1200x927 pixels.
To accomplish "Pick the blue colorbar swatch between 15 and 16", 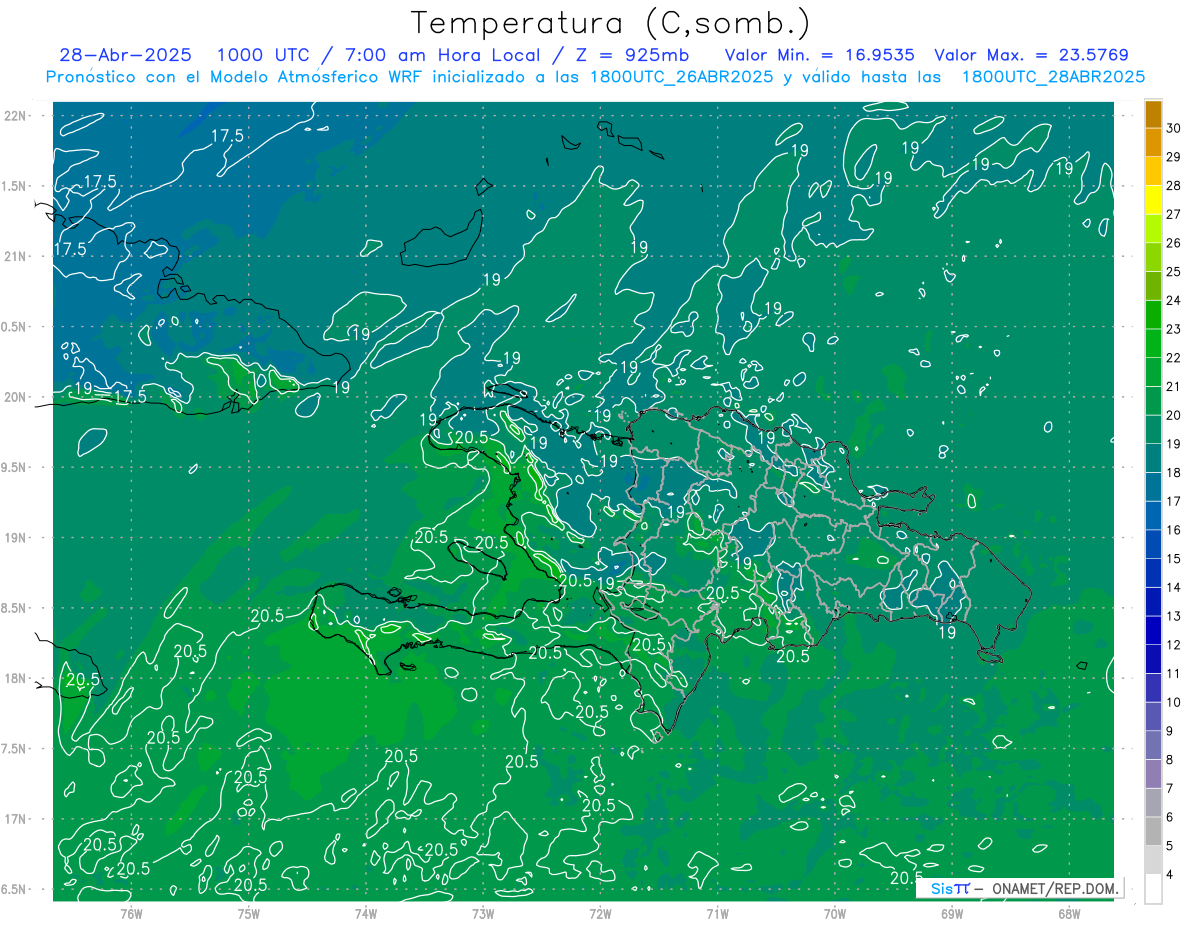I will [x=1153, y=544].
